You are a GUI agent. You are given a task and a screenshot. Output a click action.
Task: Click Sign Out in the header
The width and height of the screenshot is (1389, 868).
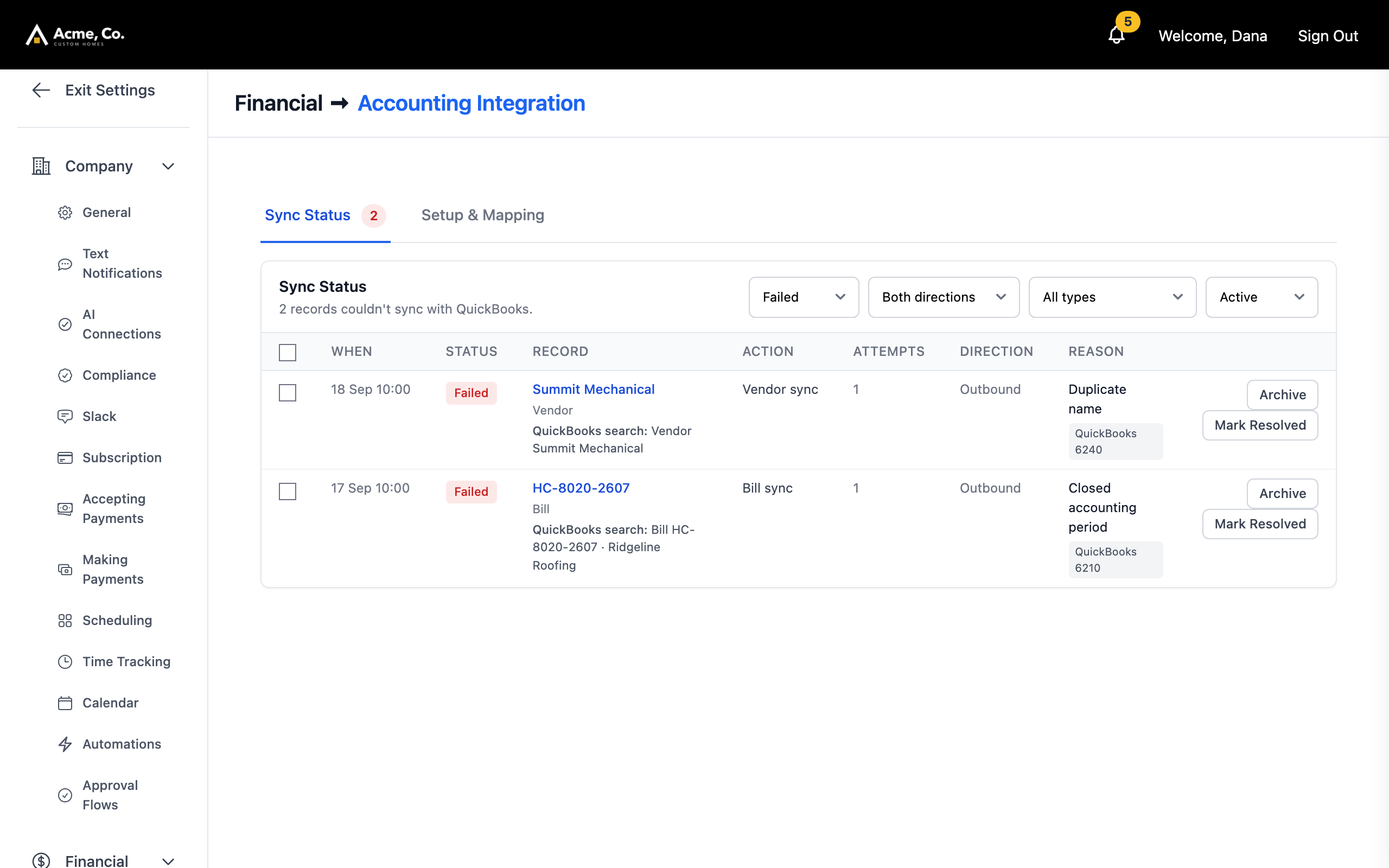pos(1328,36)
